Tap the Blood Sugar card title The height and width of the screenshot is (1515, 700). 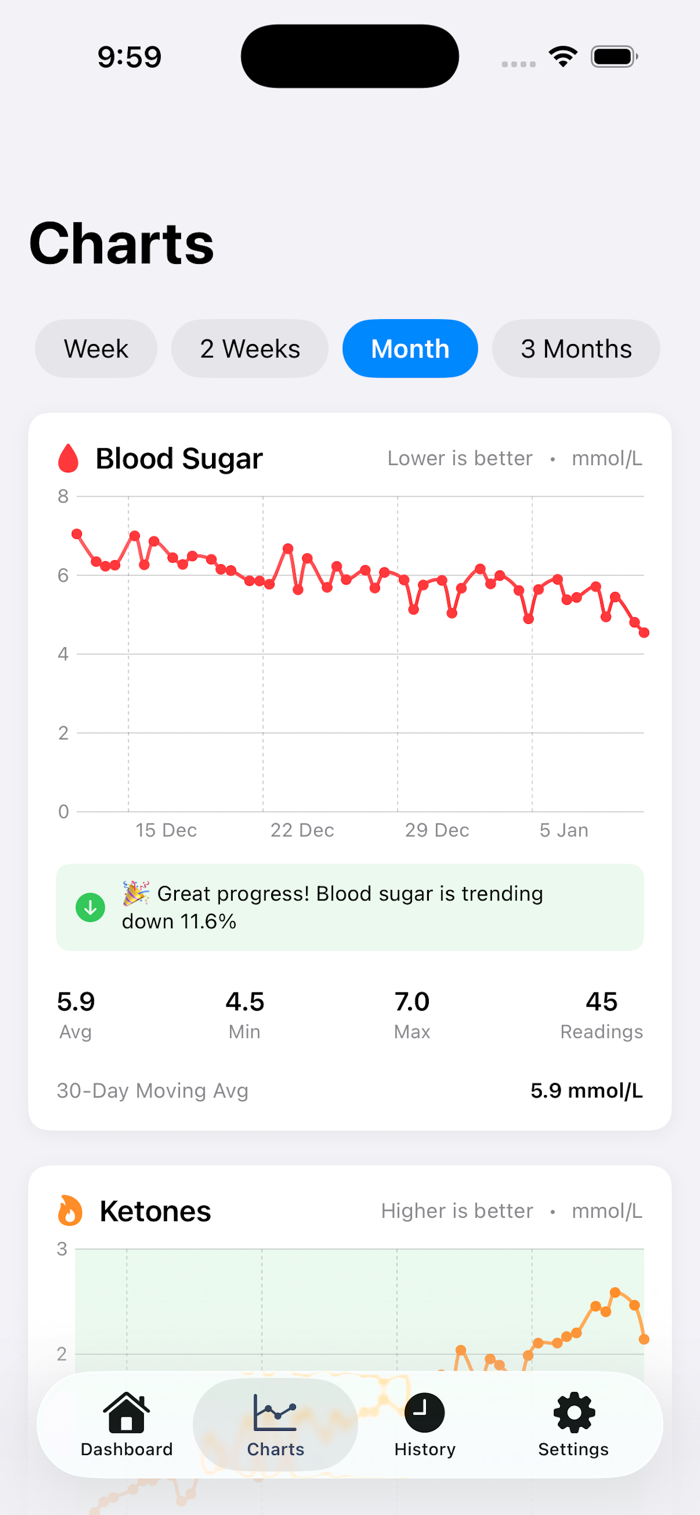click(x=179, y=459)
